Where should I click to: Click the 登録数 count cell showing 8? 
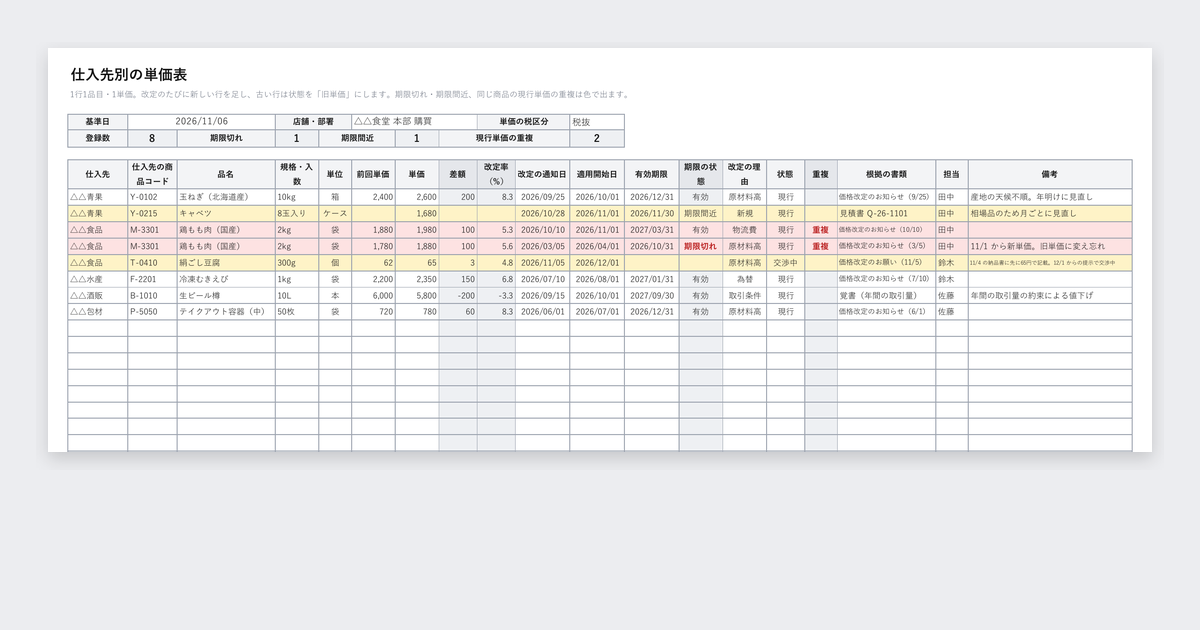pyautogui.click(x=152, y=139)
